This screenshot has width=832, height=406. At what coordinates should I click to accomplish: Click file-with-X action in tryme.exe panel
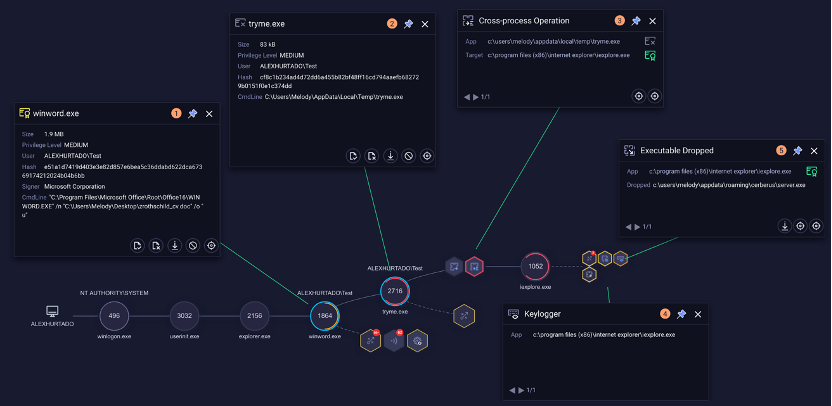(x=372, y=156)
